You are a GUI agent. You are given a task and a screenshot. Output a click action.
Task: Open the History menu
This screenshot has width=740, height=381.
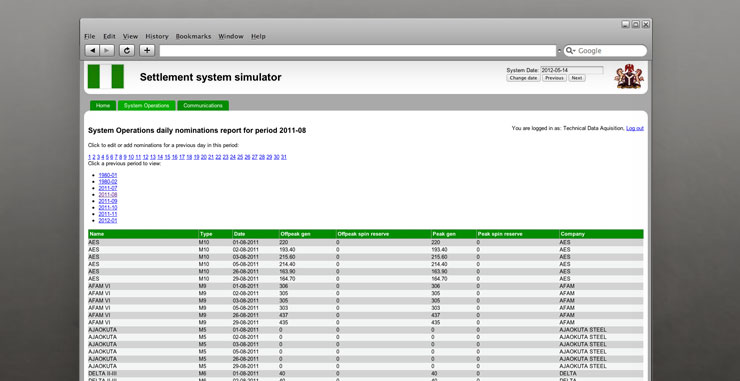click(157, 36)
